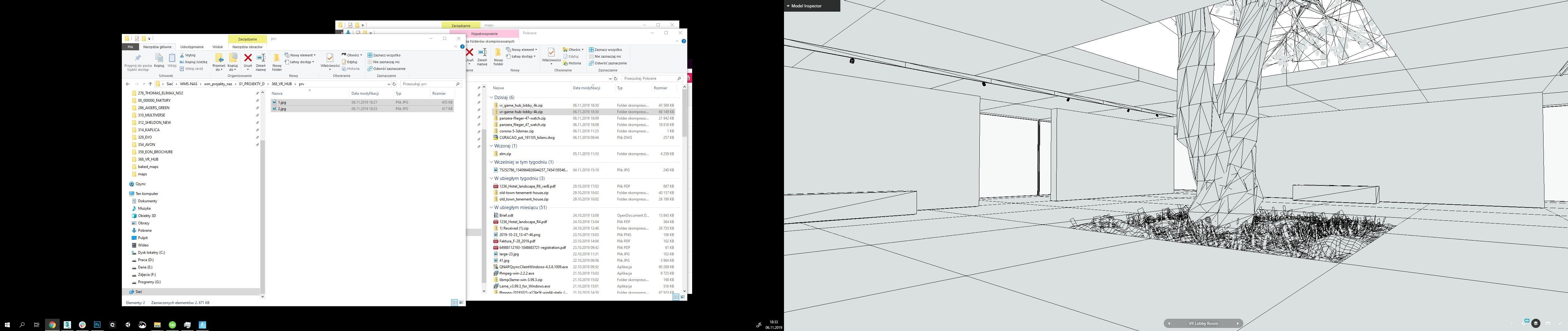Click Kopiuj ścieżkę in the ribbon

(x=195, y=62)
